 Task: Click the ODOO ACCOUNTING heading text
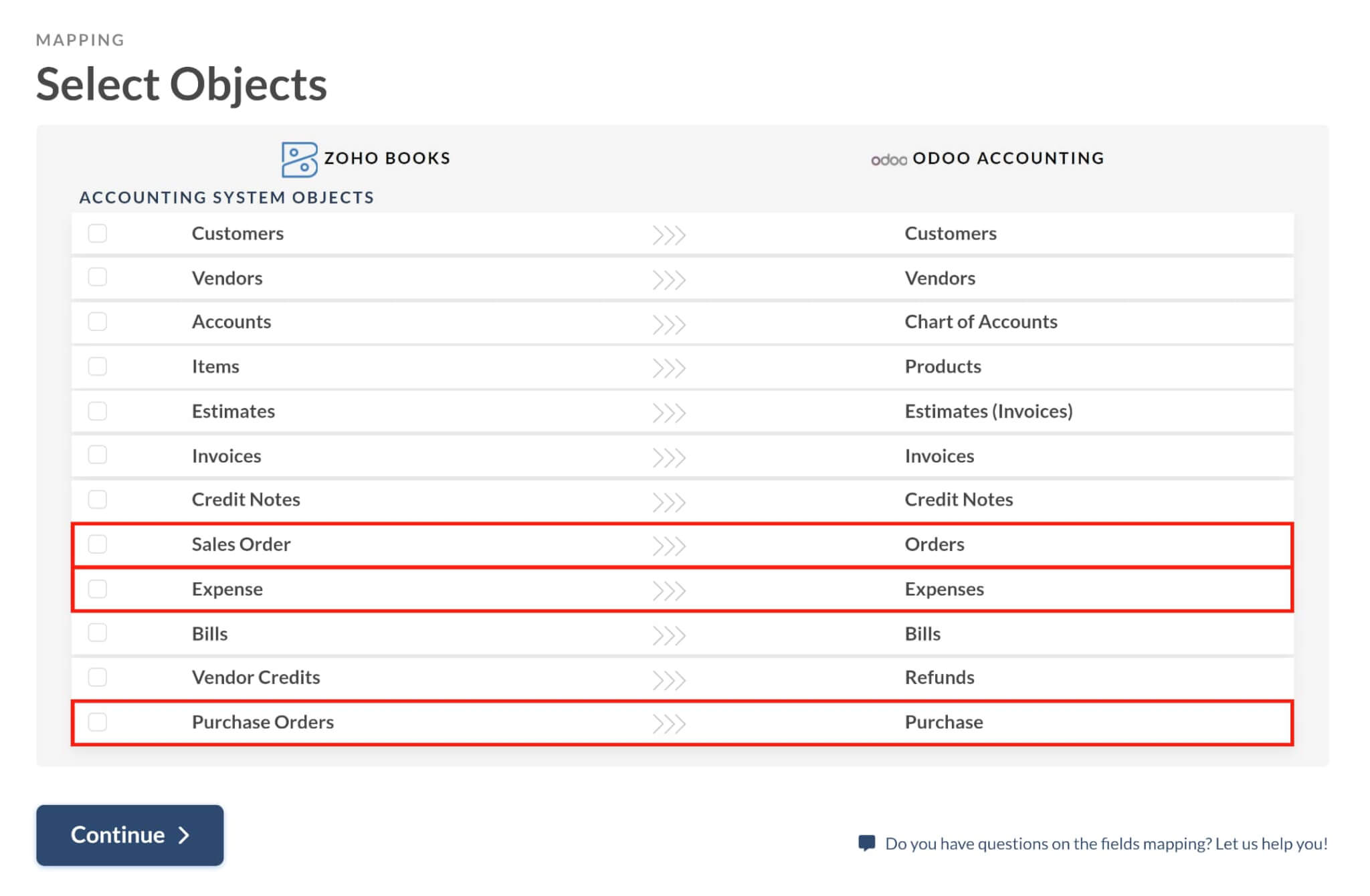[x=1008, y=158]
